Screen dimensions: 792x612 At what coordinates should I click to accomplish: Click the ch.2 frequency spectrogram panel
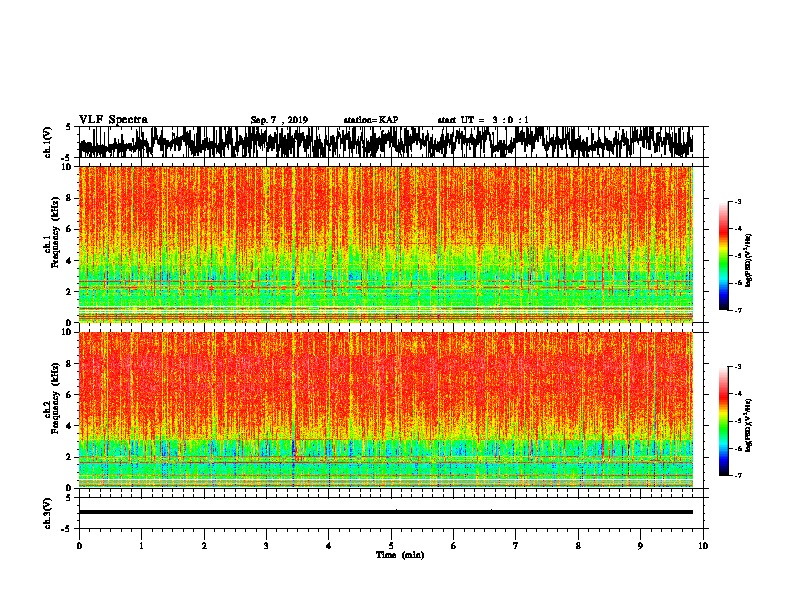pos(386,410)
